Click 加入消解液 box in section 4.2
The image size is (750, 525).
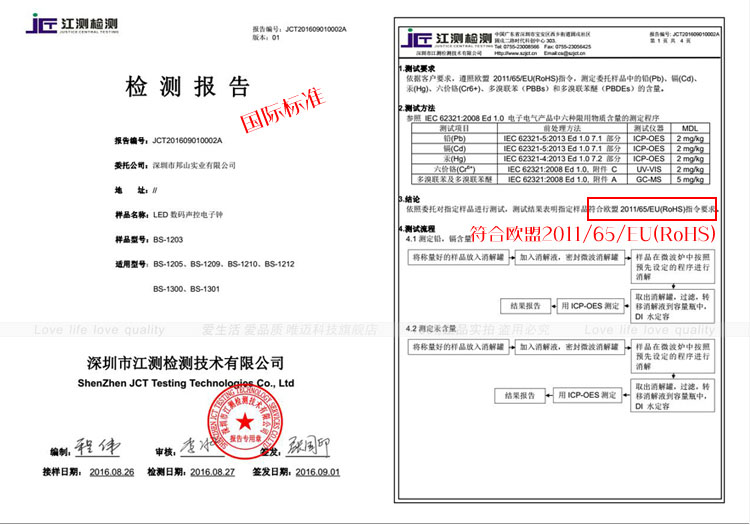pos(569,347)
